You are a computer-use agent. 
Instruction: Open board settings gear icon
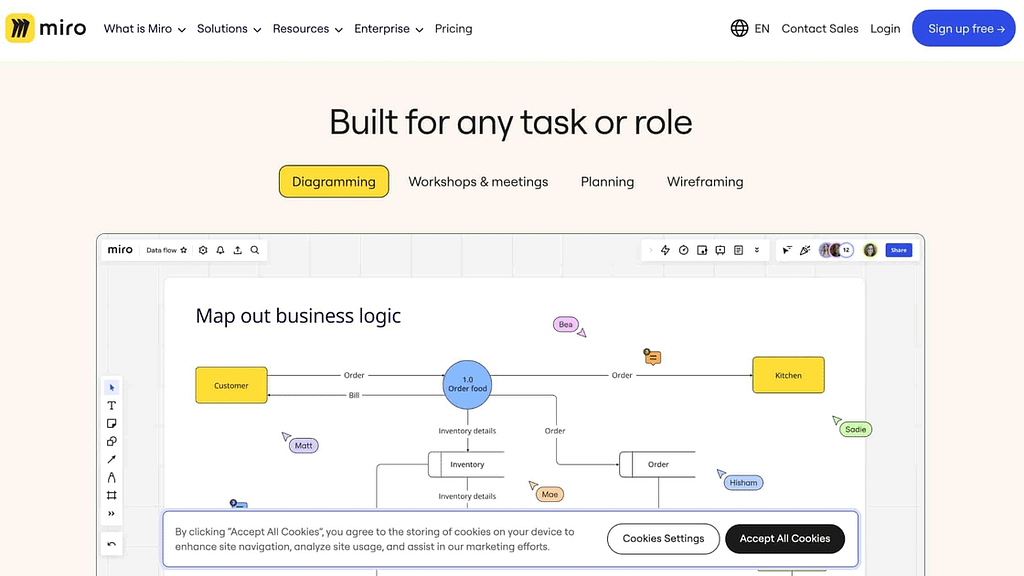tap(203, 250)
